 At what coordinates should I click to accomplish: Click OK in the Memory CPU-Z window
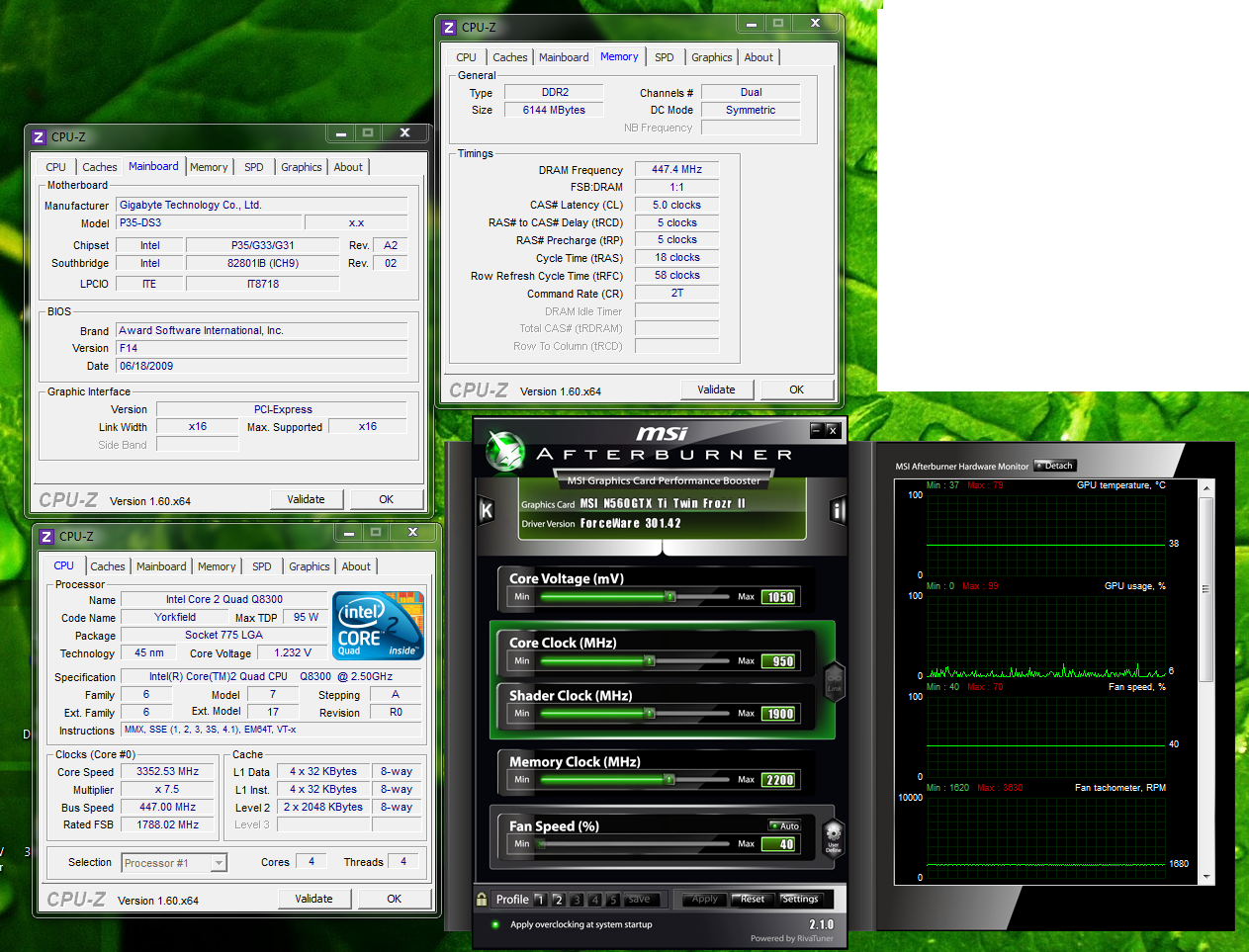(796, 389)
